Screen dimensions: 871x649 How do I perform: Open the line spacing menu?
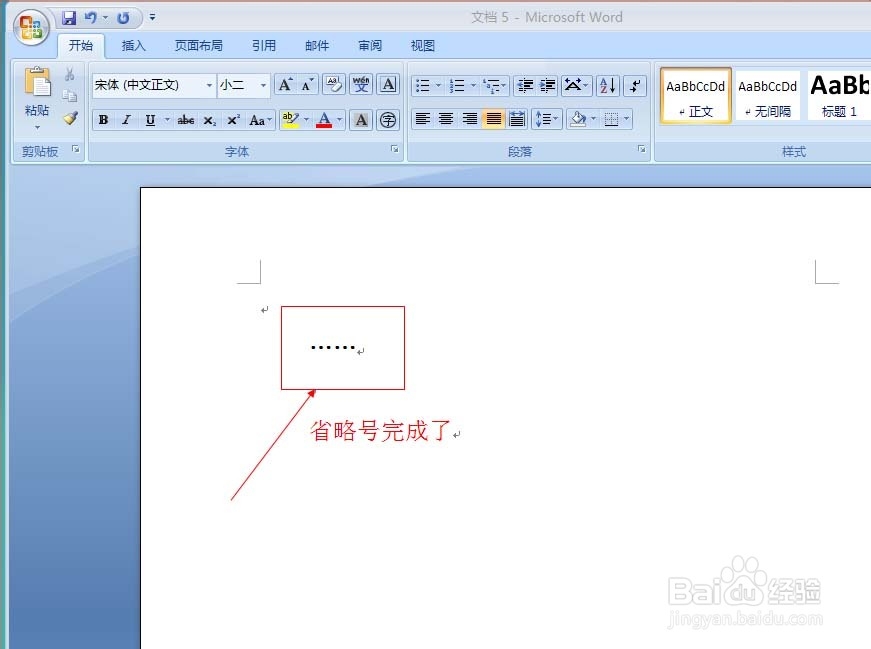[547, 119]
